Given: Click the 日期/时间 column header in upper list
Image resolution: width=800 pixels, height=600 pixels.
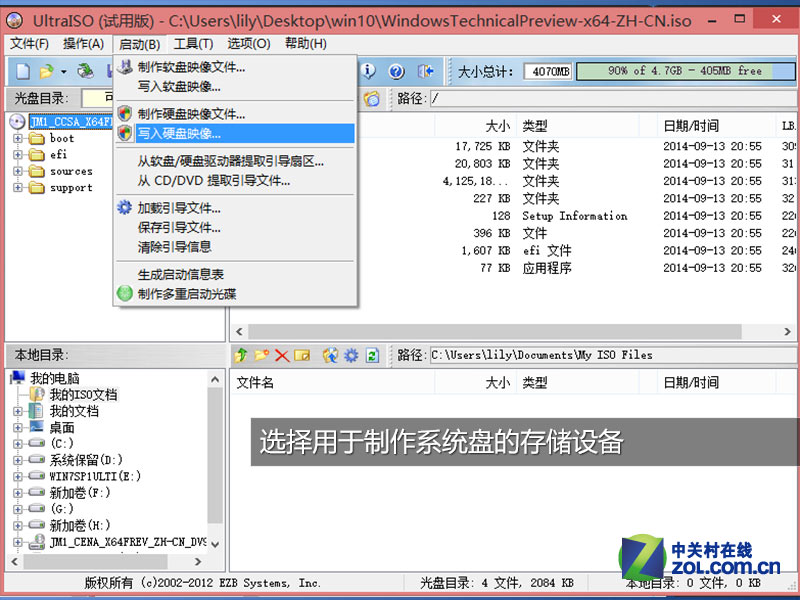Looking at the screenshot, I should coord(716,126).
